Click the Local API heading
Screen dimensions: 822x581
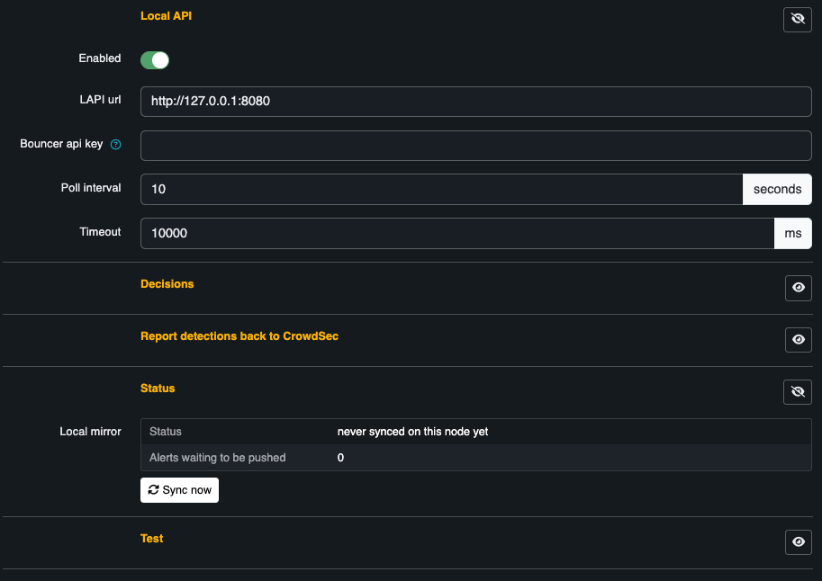[166, 16]
